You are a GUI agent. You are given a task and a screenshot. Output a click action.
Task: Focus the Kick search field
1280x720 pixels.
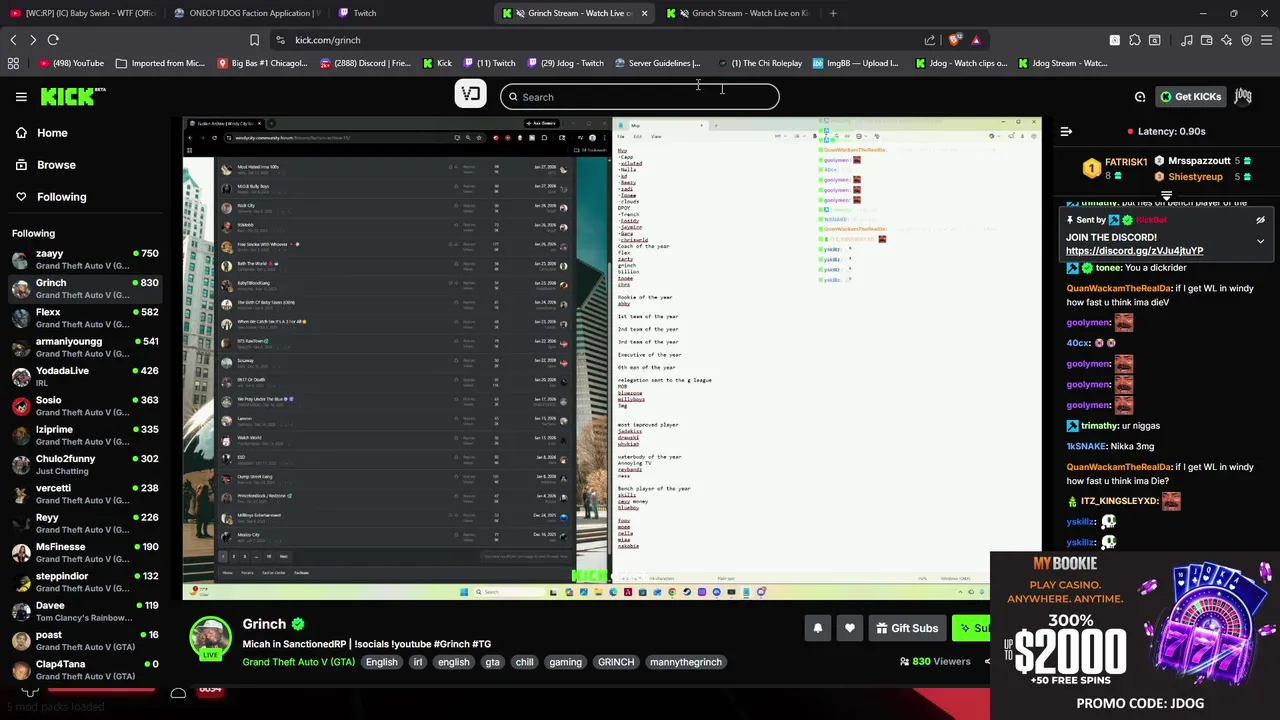[x=640, y=97]
